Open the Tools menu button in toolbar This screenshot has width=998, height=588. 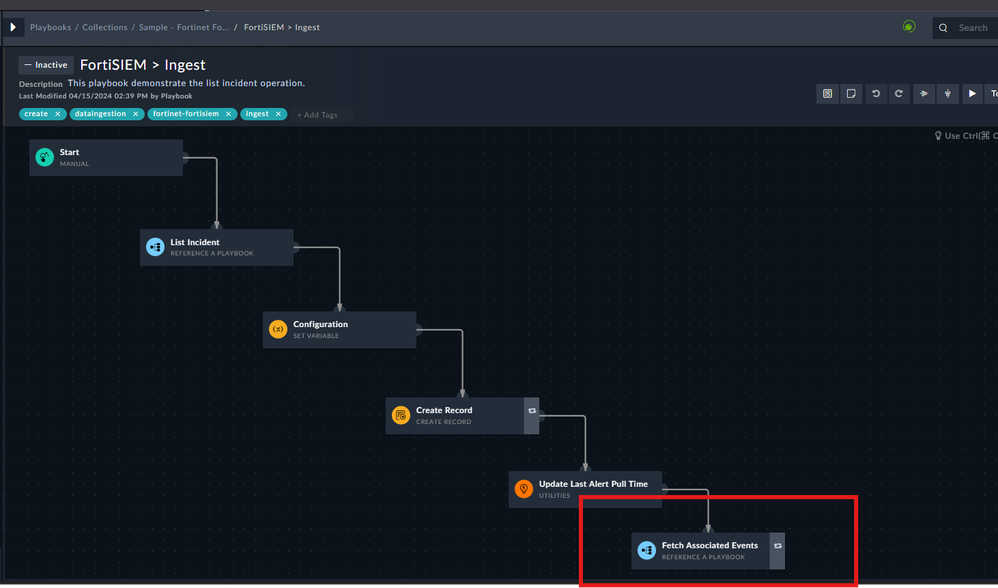(992, 94)
